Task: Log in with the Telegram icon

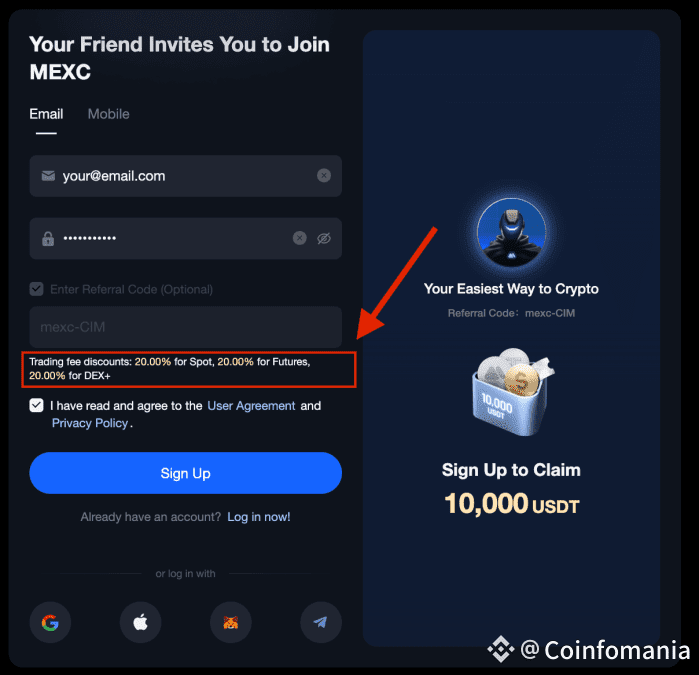Action: pyautogui.click(x=321, y=622)
